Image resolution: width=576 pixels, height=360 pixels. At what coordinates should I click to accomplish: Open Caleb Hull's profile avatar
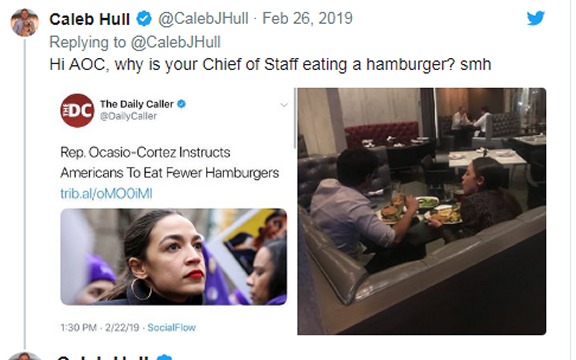point(25,22)
